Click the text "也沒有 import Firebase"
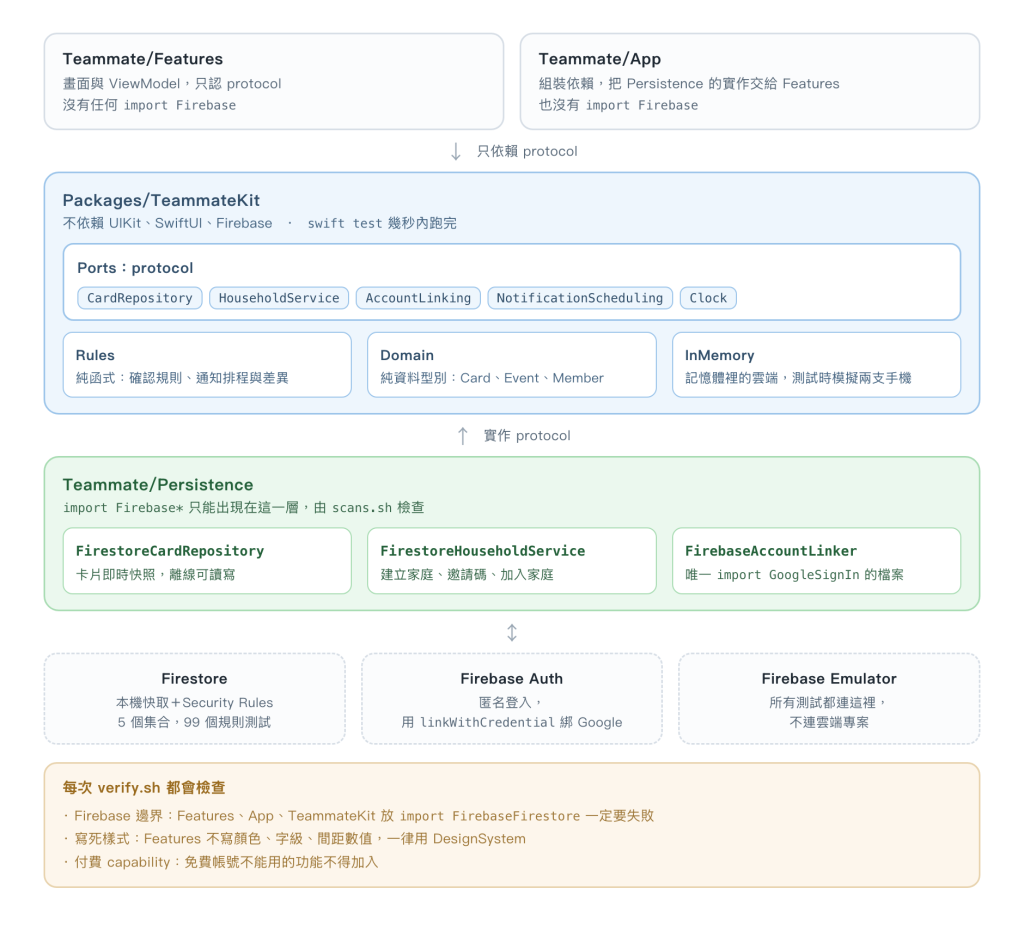This screenshot has width=1024, height=937. pyautogui.click(x=618, y=105)
